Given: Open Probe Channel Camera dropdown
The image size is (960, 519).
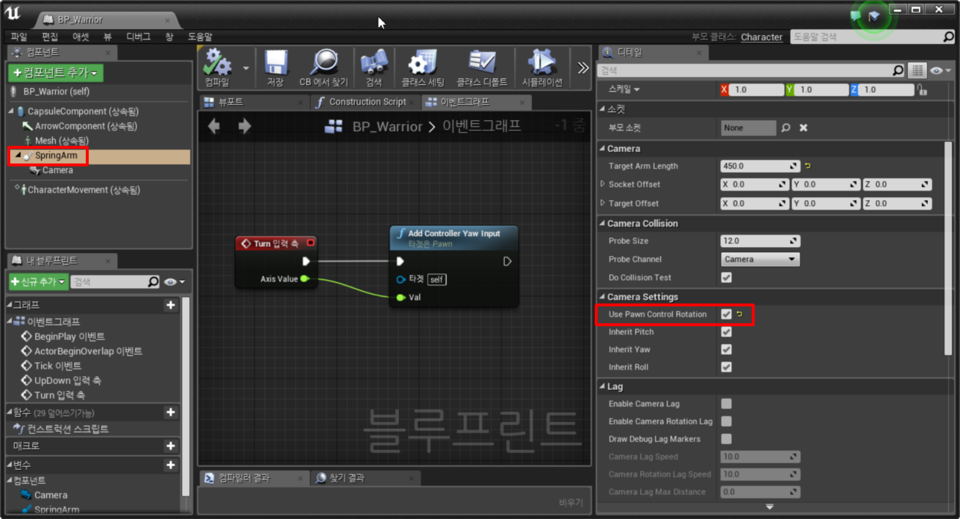Looking at the screenshot, I should point(760,259).
